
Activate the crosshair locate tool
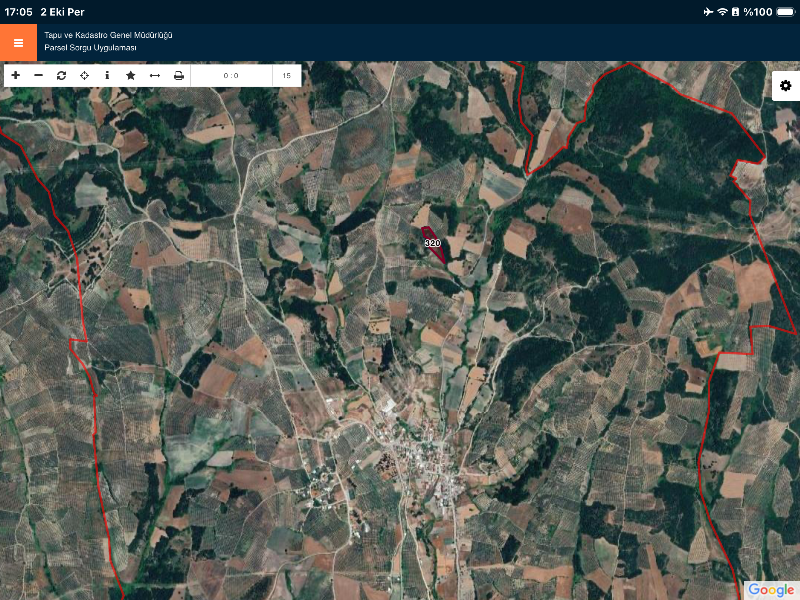84,75
